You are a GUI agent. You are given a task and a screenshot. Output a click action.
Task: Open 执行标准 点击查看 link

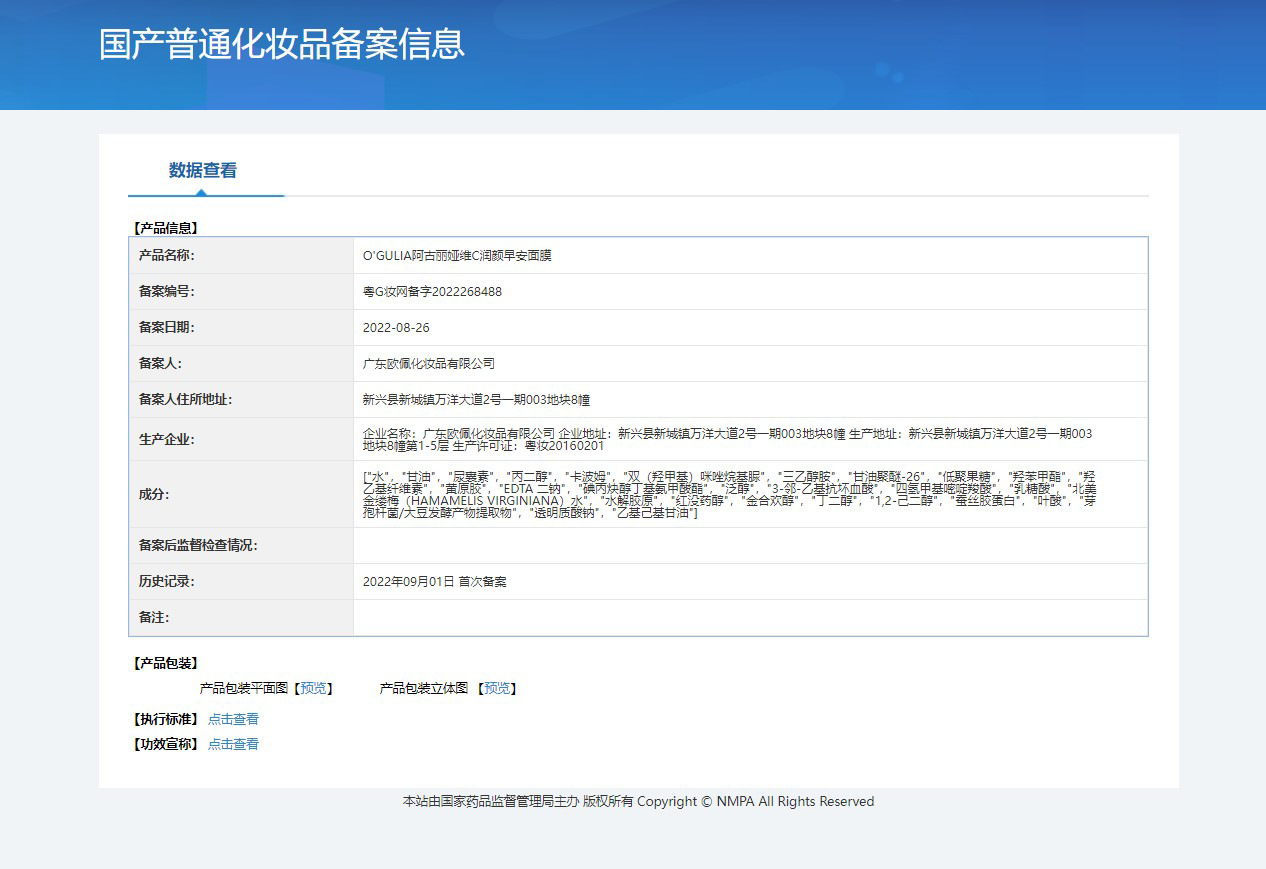(x=233, y=719)
